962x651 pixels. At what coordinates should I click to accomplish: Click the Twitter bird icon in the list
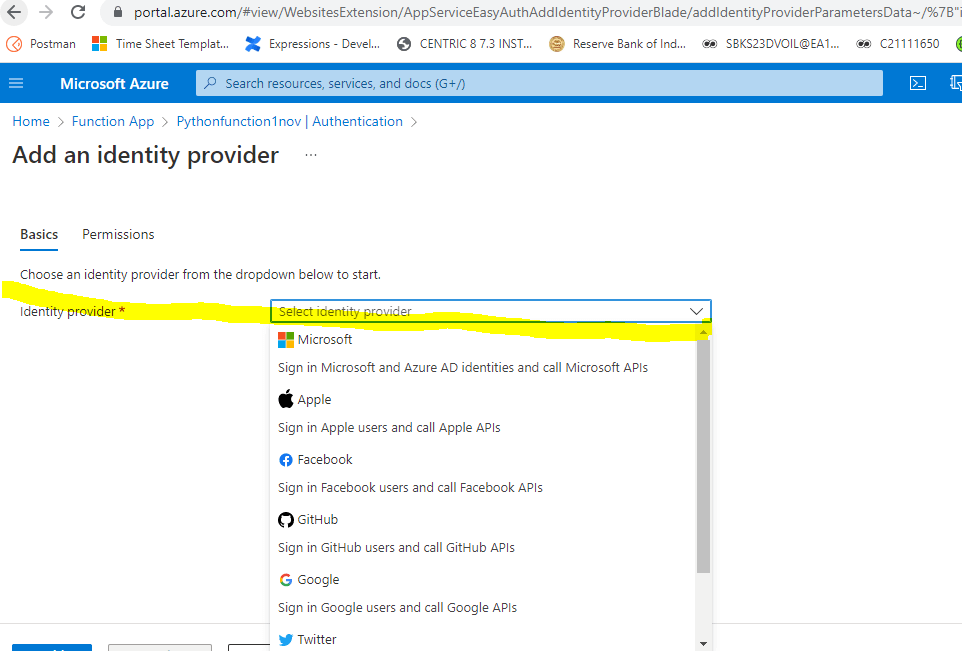[x=284, y=639]
